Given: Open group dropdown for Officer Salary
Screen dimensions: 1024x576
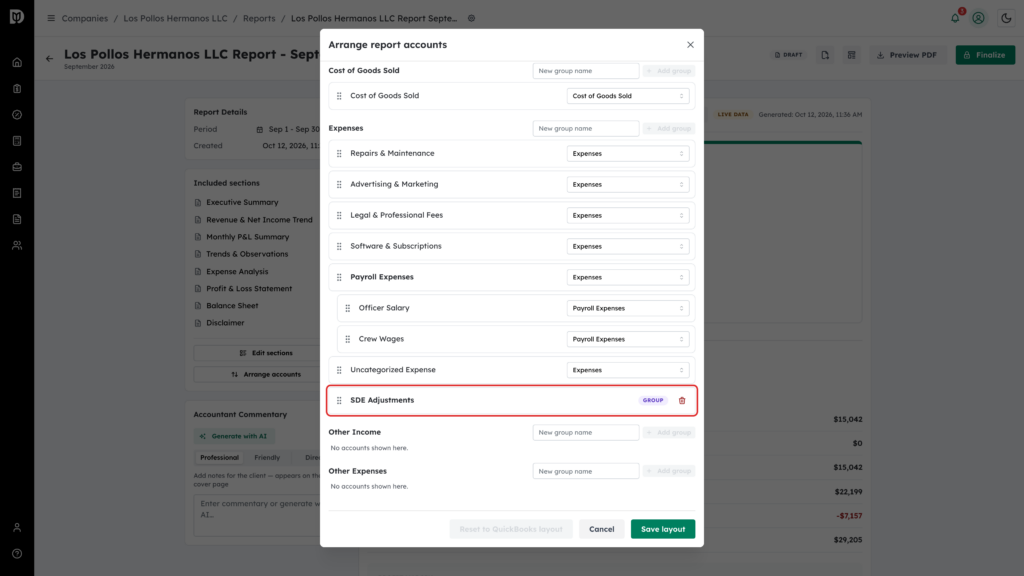Looking at the screenshot, I should click(628, 308).
